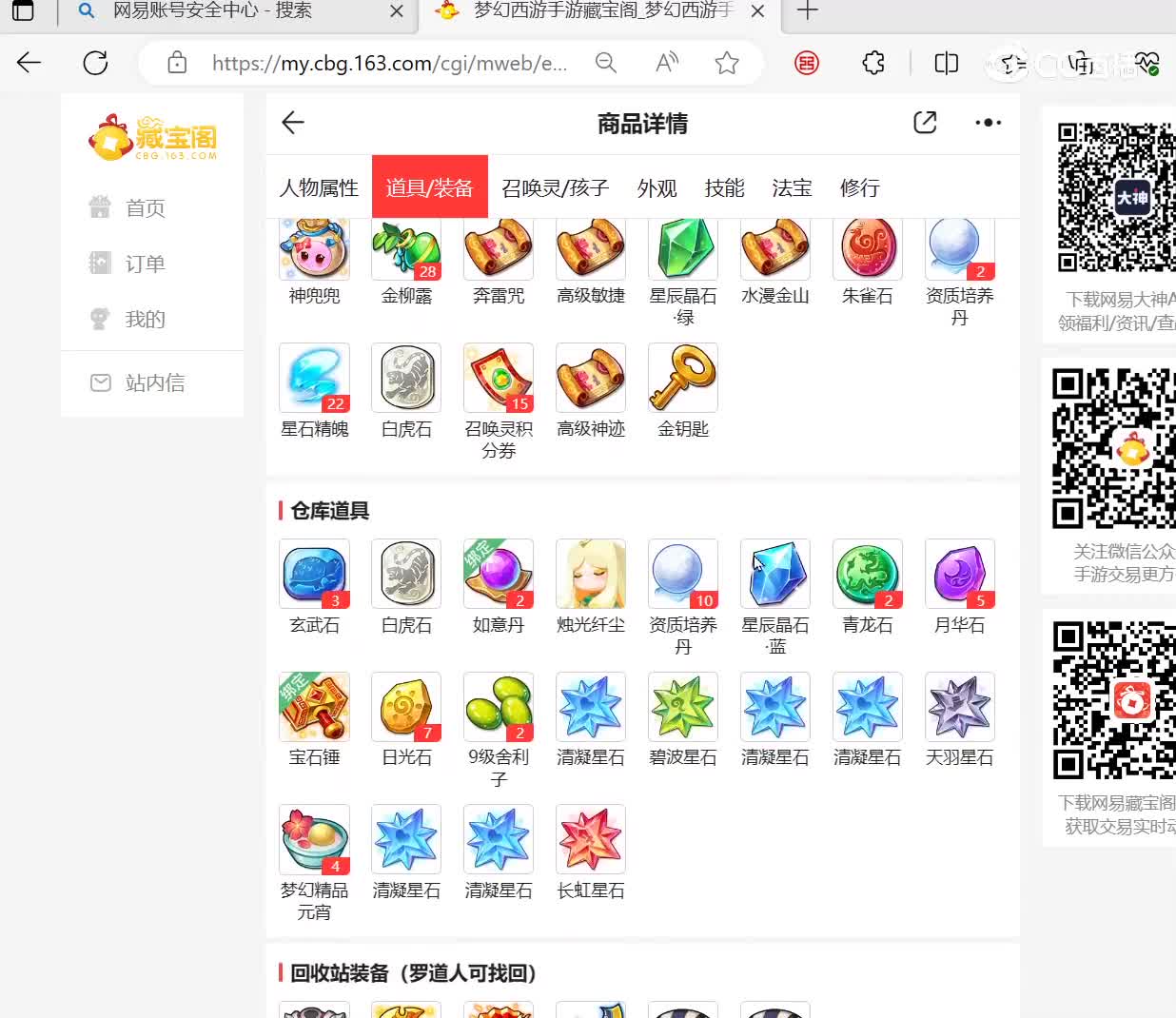Image resolution: width=1176 pixels, height=1018 pixels.
Task: Select the 宝石锤 hammer icon
Action: pos(314,707)
